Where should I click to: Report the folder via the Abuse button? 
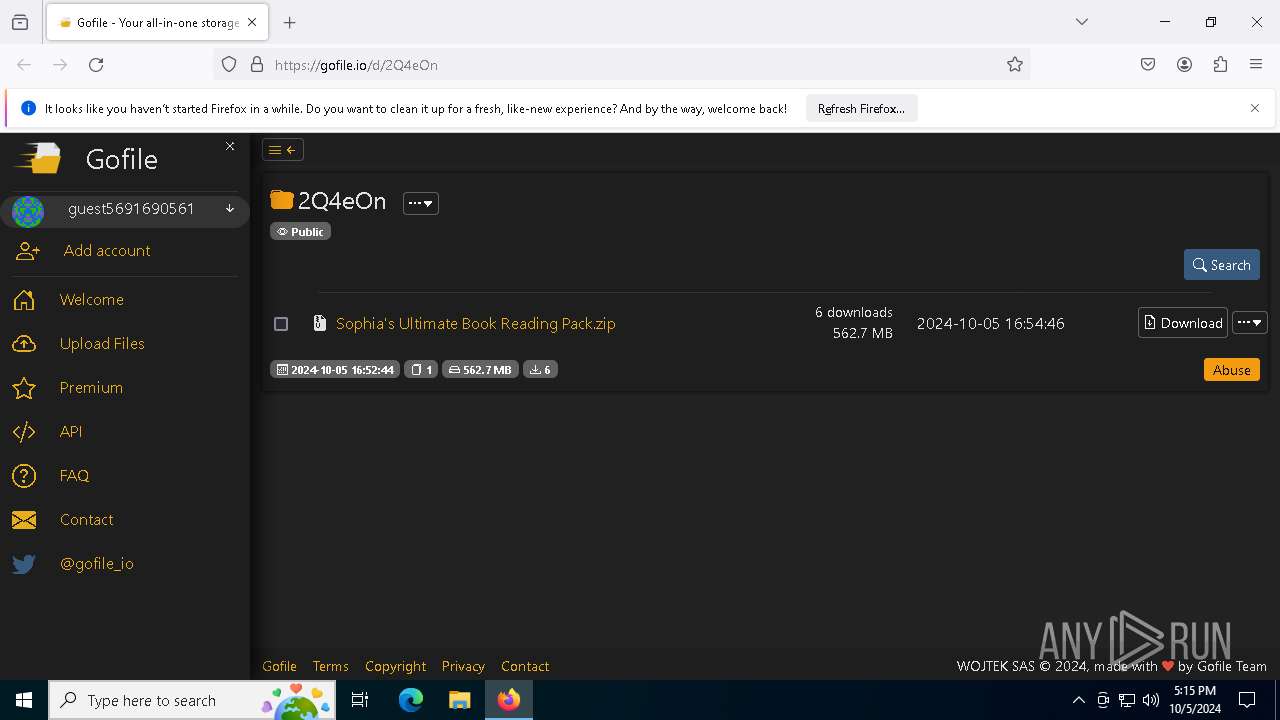[x=1231, y=370]
